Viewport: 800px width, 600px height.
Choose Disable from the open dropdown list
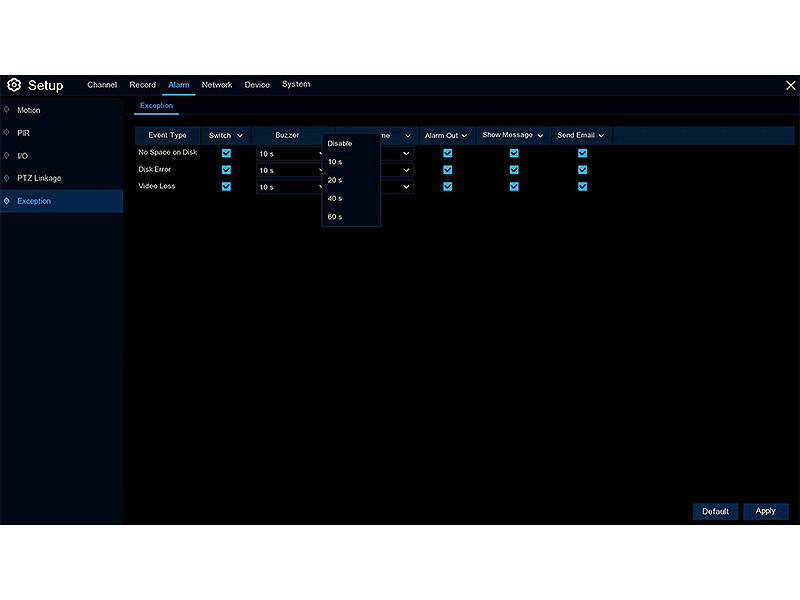[x=340, y=143]
